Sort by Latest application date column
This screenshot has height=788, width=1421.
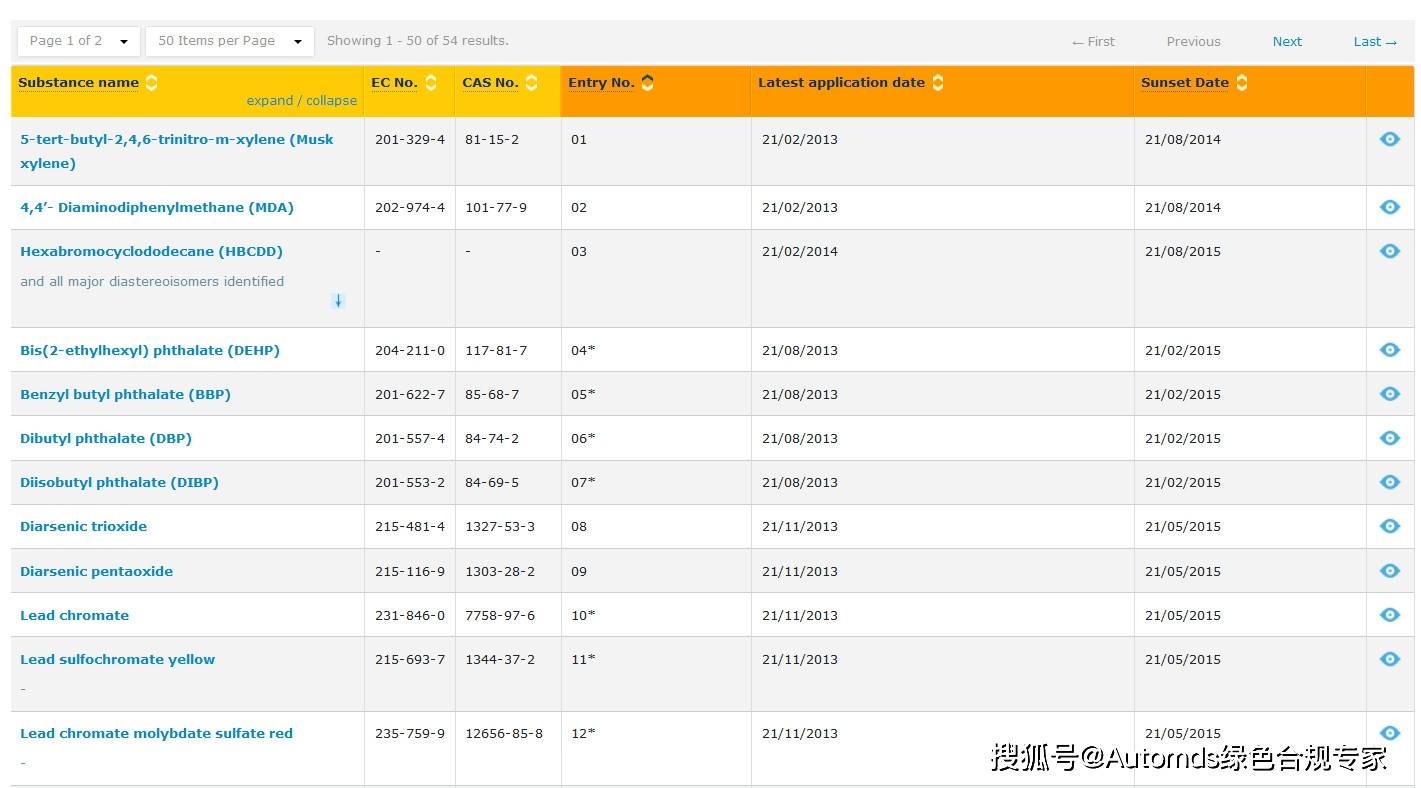coord(937,82)
